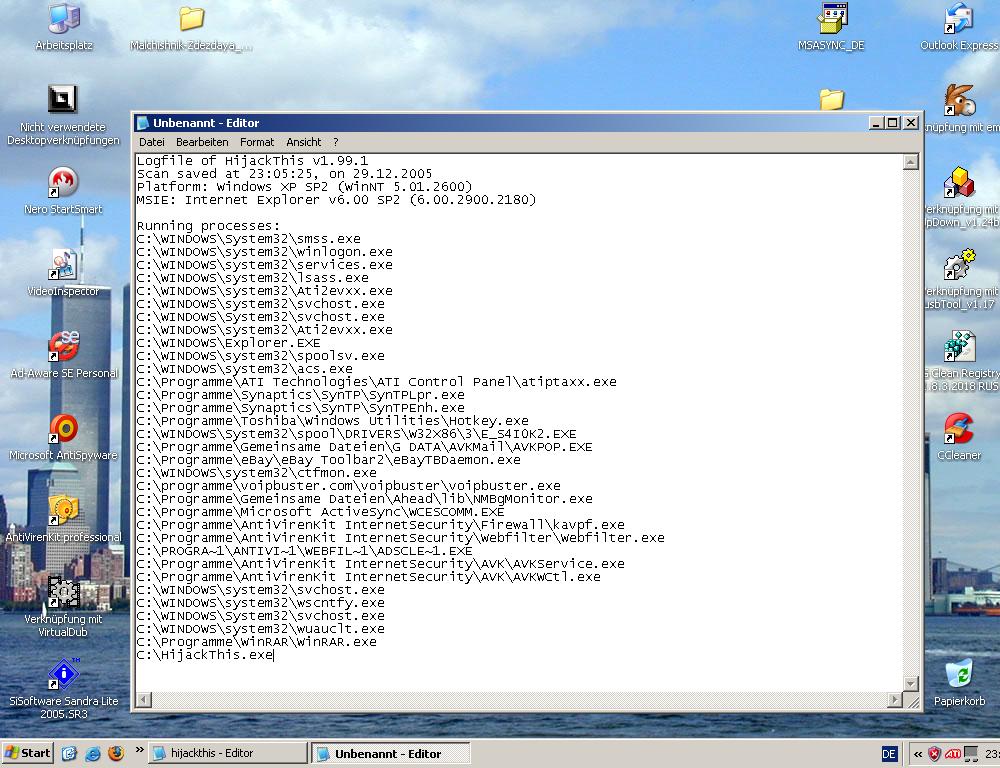Image resolution: width=1000 pixels, height=768 pixels.
Task: Click the line 'Logfile of HijackThis v1.99.1'
Action: pyautogui.click(x=253, y=161)
